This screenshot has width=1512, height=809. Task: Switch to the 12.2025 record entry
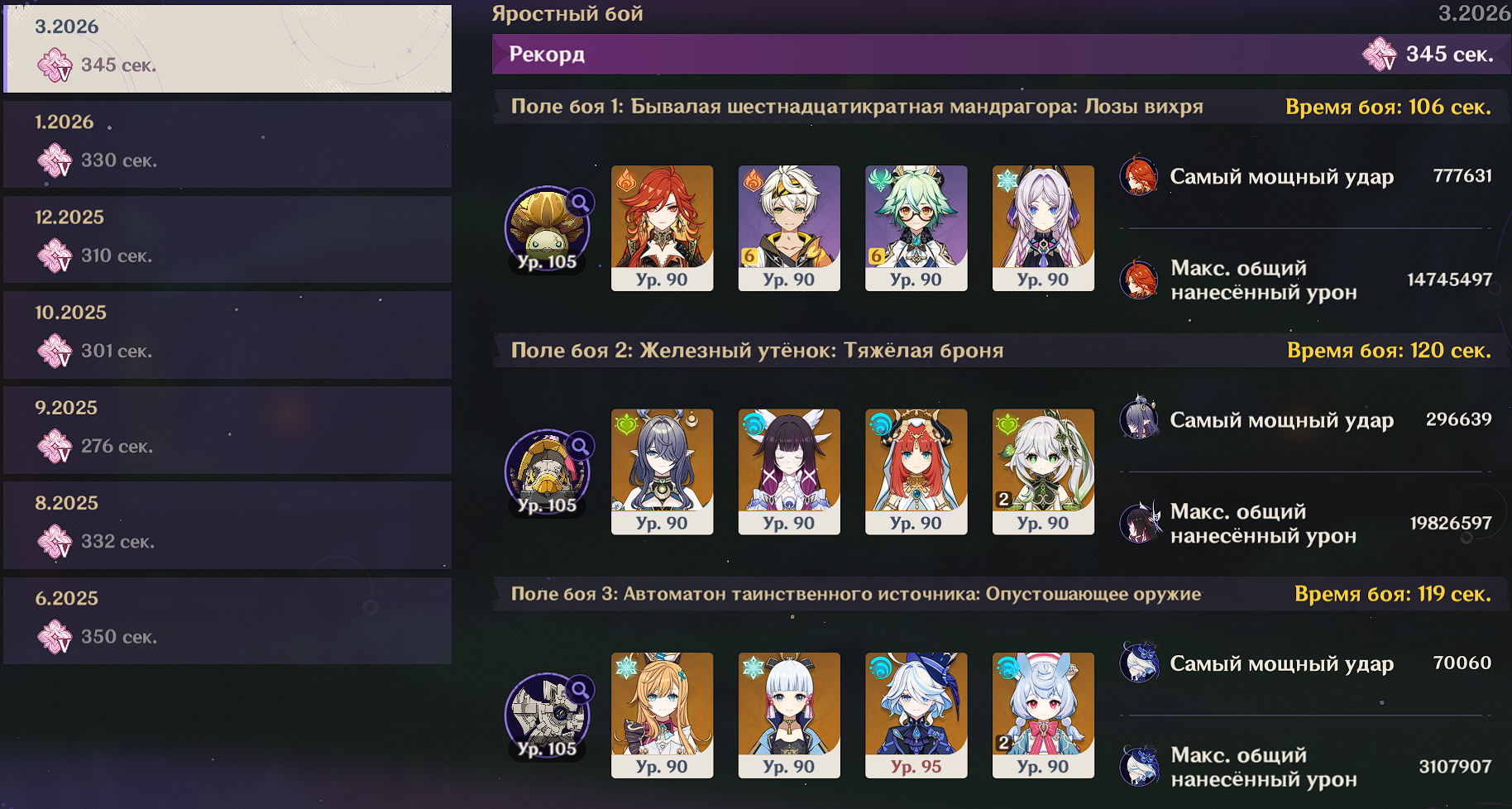coord(227,239)
